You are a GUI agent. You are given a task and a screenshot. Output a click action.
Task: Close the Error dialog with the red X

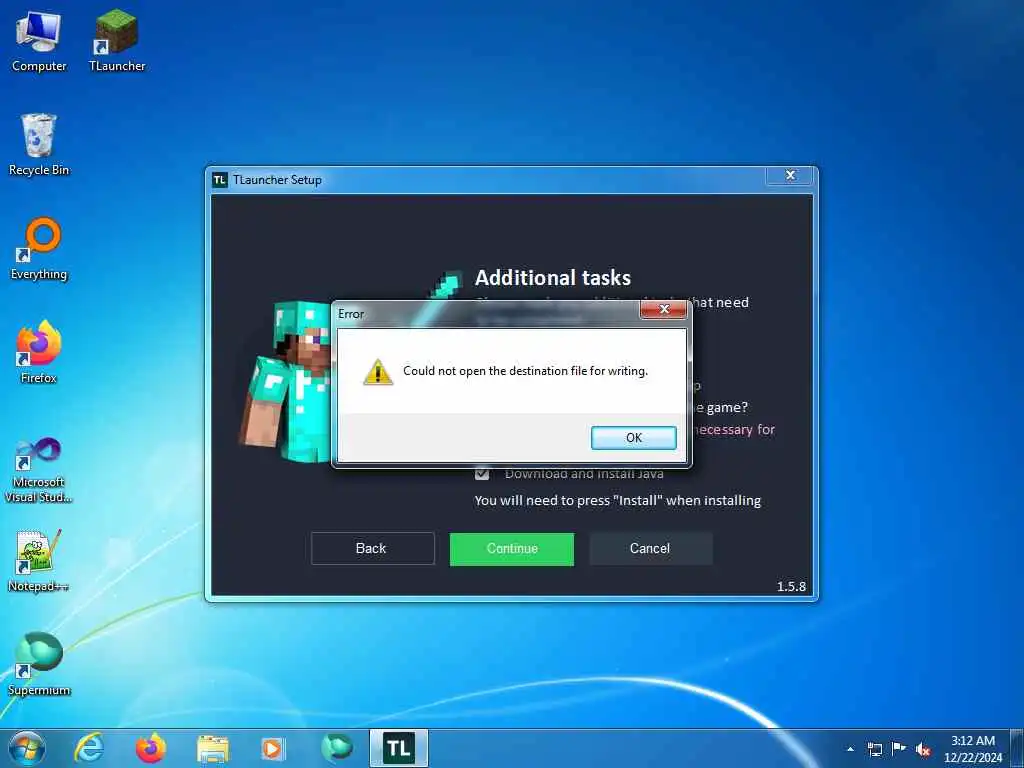click(x=664, y=310)
